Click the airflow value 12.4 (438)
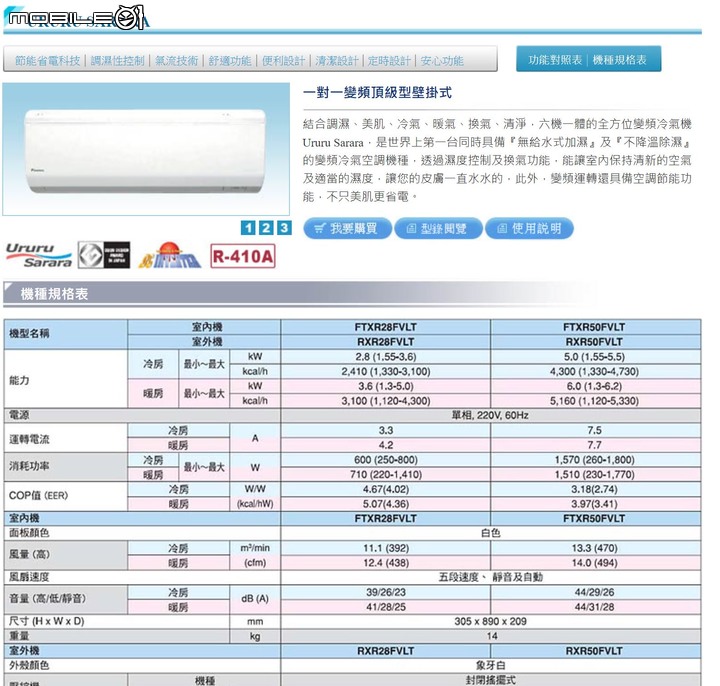The image size is (720, 686). tap(386, 563)
